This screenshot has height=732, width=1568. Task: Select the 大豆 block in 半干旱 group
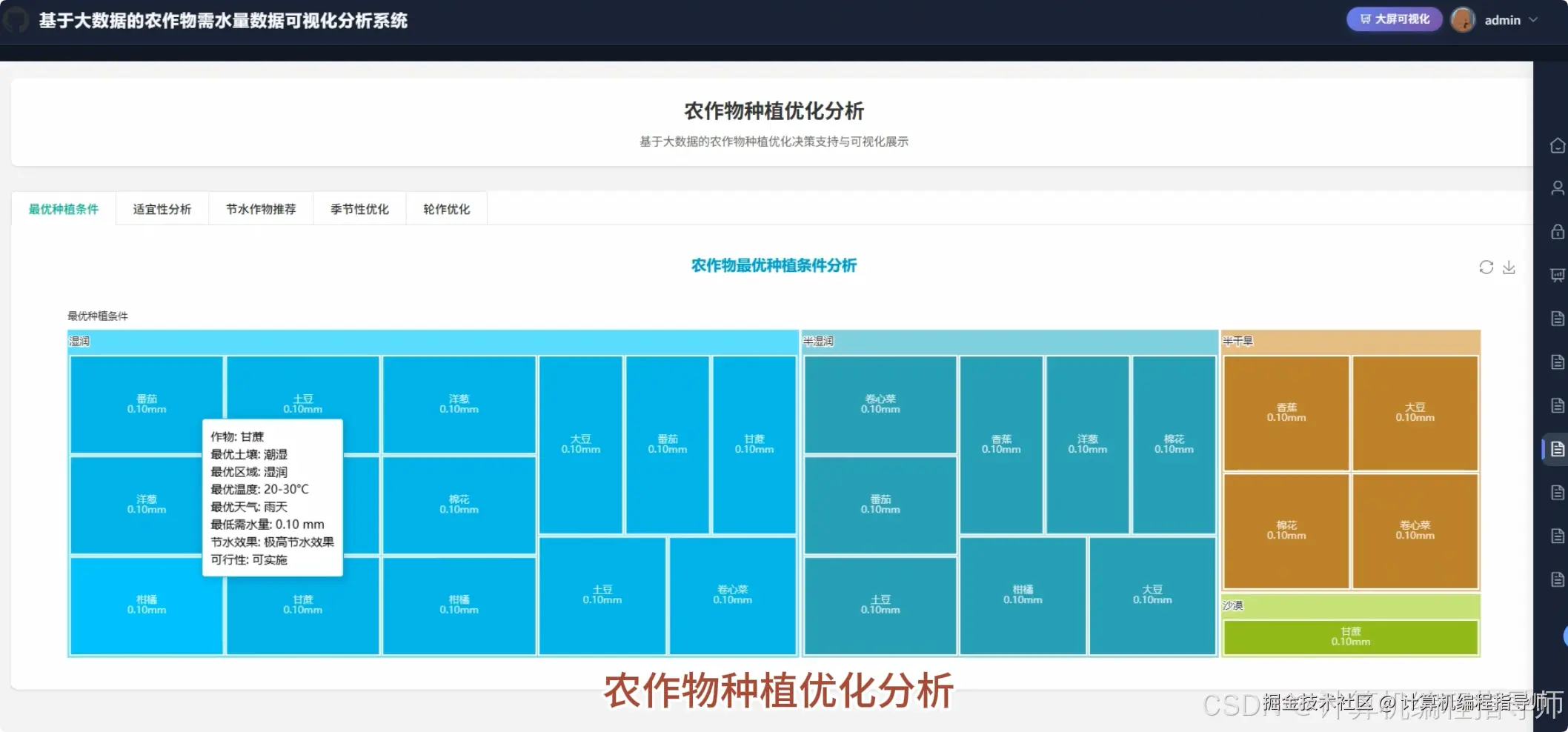pyautogui.click(x=1415, y=413)
